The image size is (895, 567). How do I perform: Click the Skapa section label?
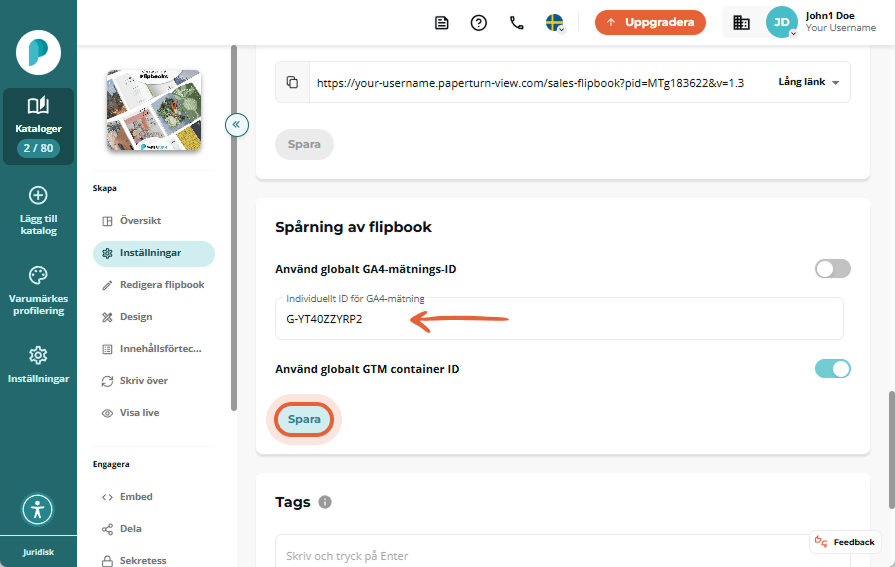[104, 188]
